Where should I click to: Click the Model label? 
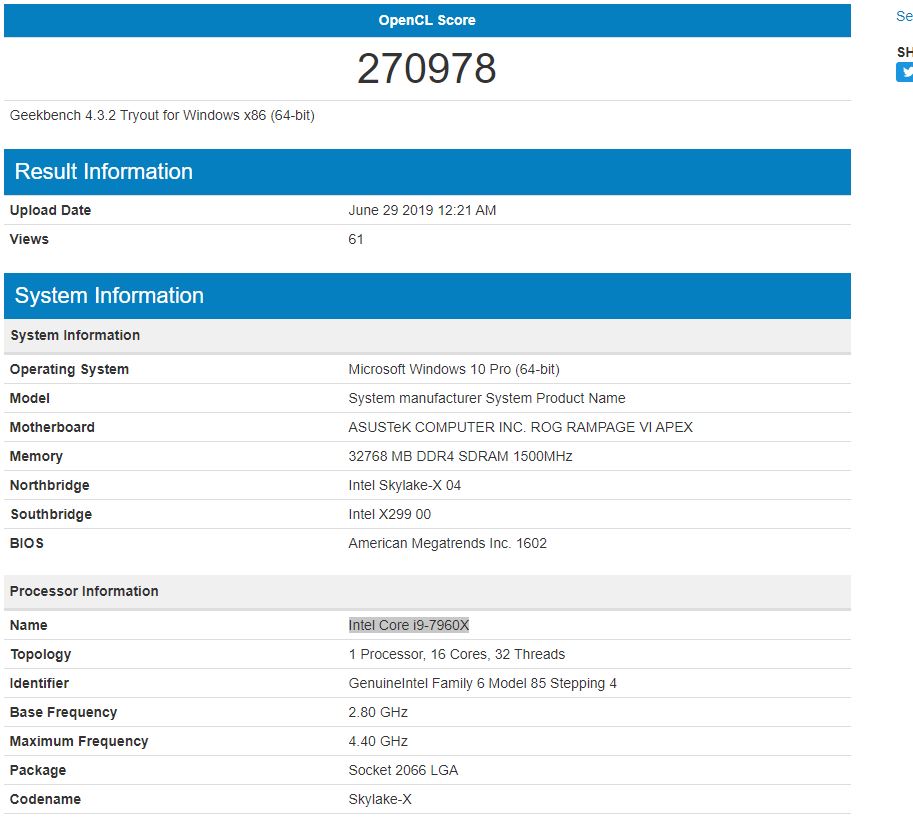point(30,398)
